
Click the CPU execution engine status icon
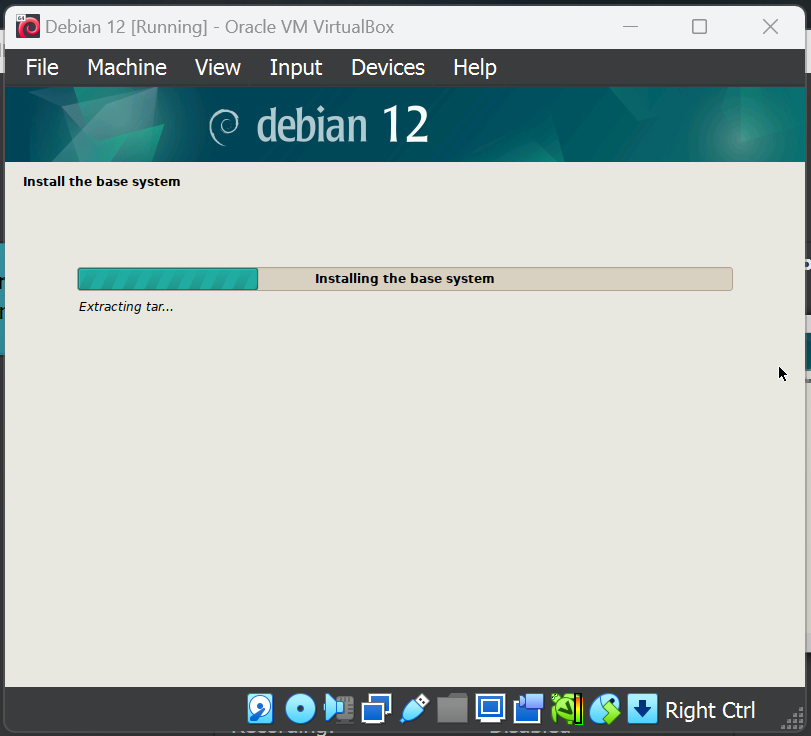click(x=566, y=708)
